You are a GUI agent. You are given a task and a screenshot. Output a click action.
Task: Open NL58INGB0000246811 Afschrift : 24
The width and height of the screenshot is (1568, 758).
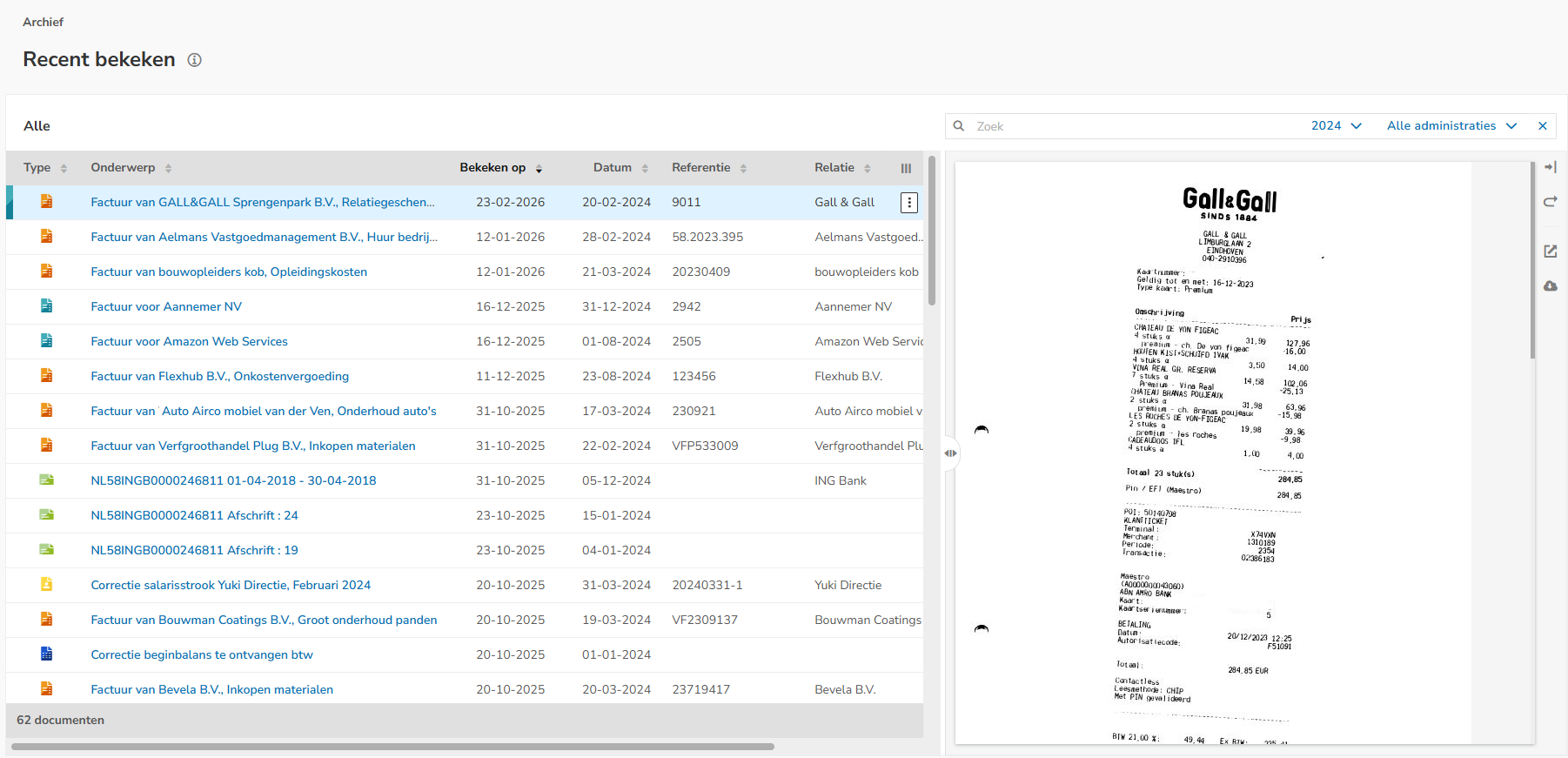[x=194, y=516]
